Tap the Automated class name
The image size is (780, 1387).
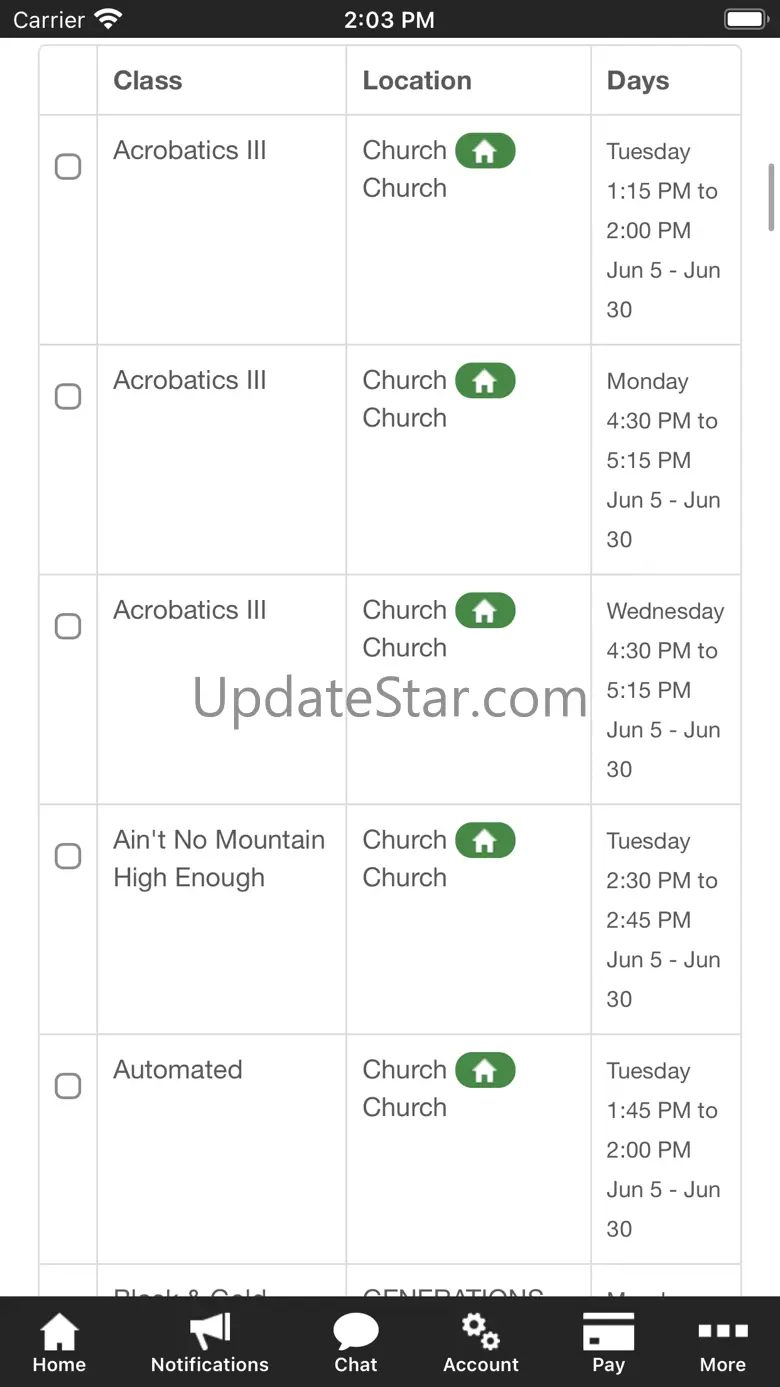(178, 1070)
